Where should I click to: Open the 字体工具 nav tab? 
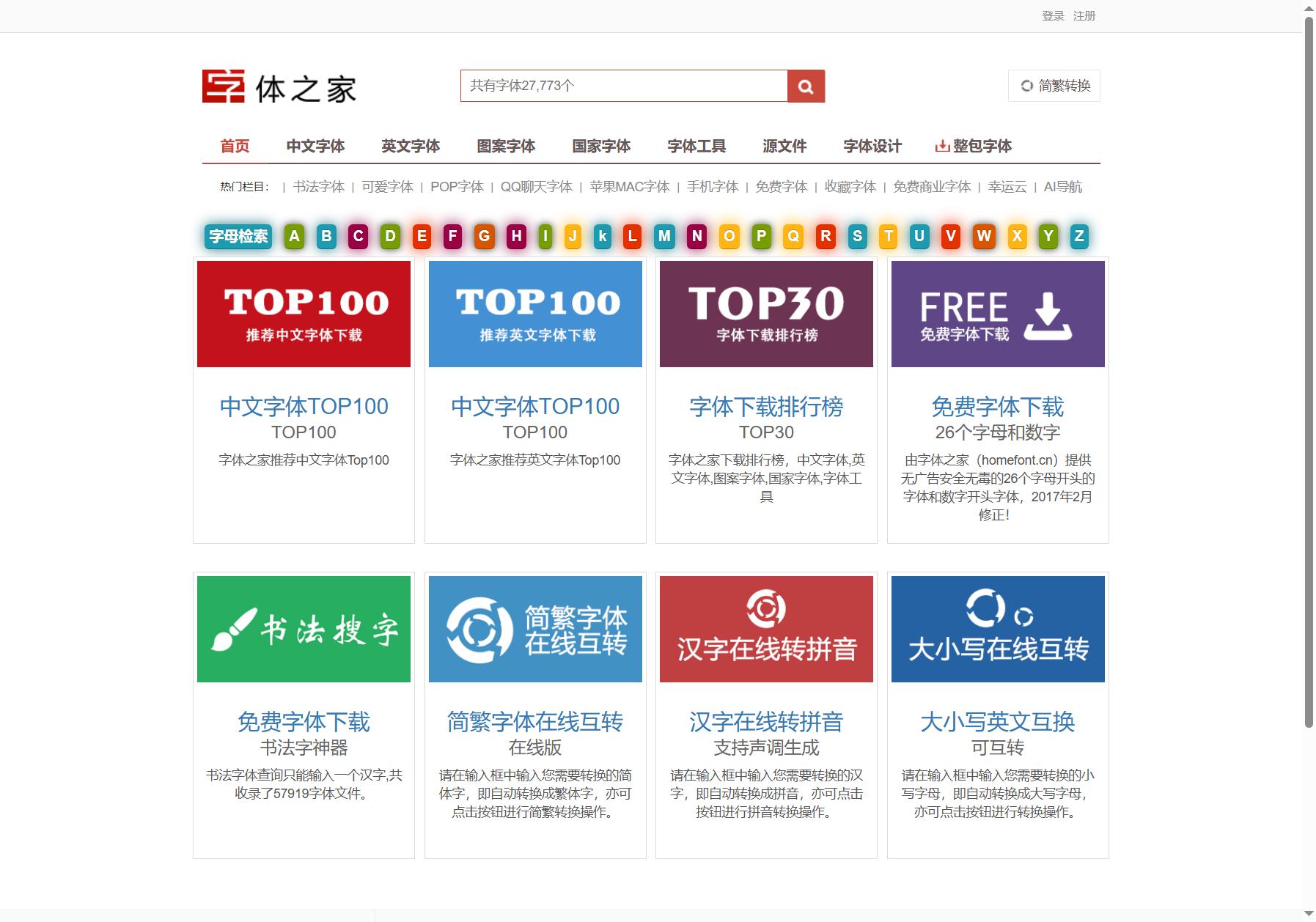click(696, 146)
